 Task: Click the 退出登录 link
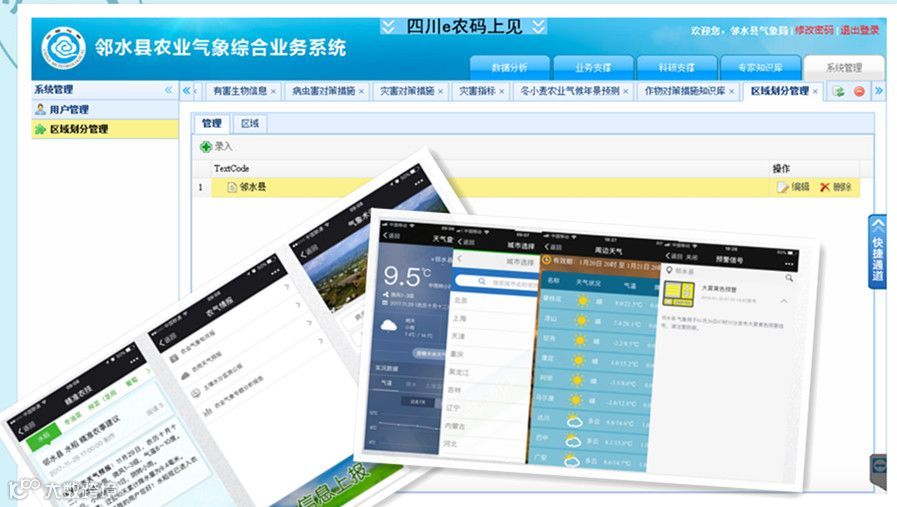coord(860,30)
